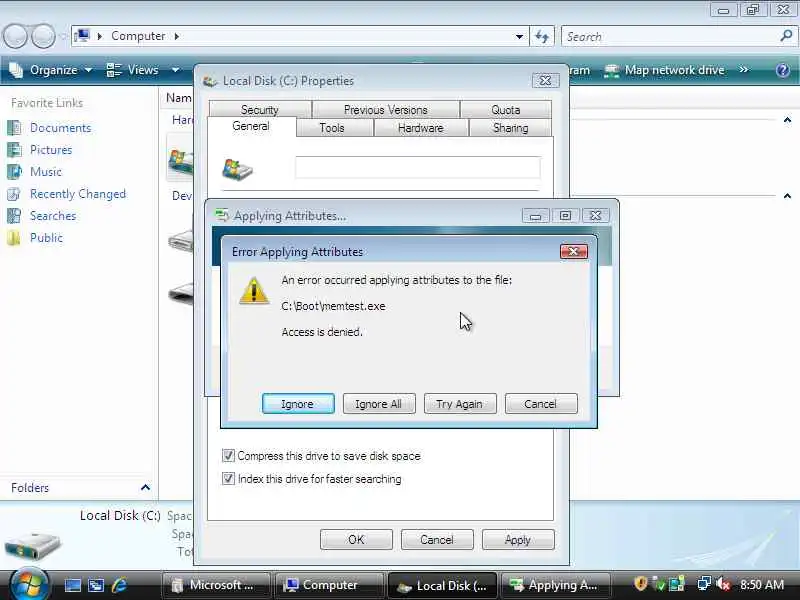Click the drive label input field
This screenshot has width=800, height=600.
[417, 168]
